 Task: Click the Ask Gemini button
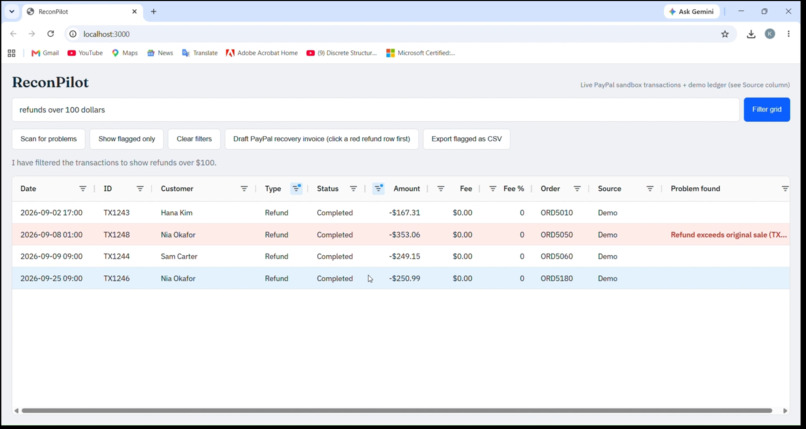(691, 11)
